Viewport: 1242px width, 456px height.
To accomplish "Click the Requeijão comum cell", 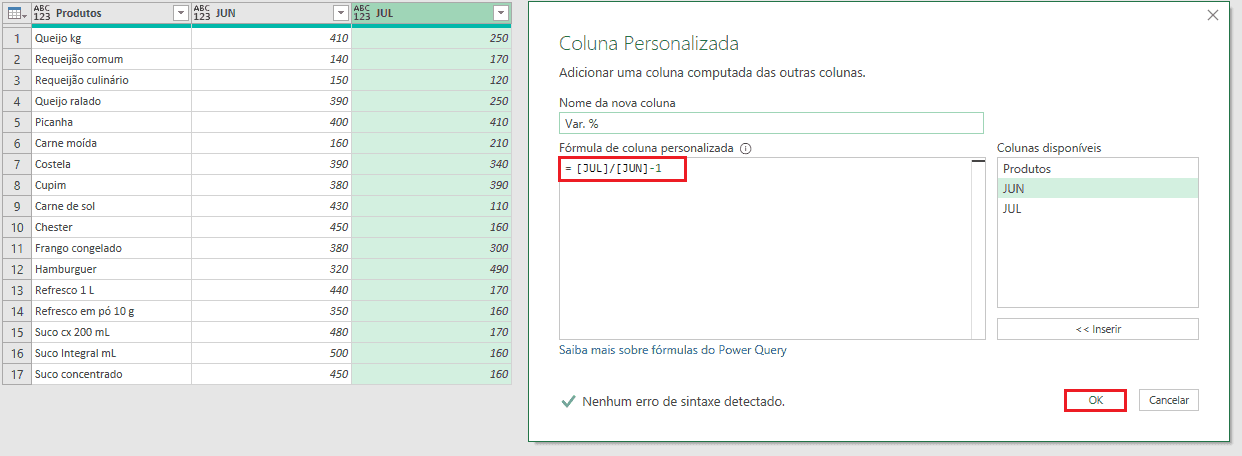I will pyautogui.click(x=111, y=59).
